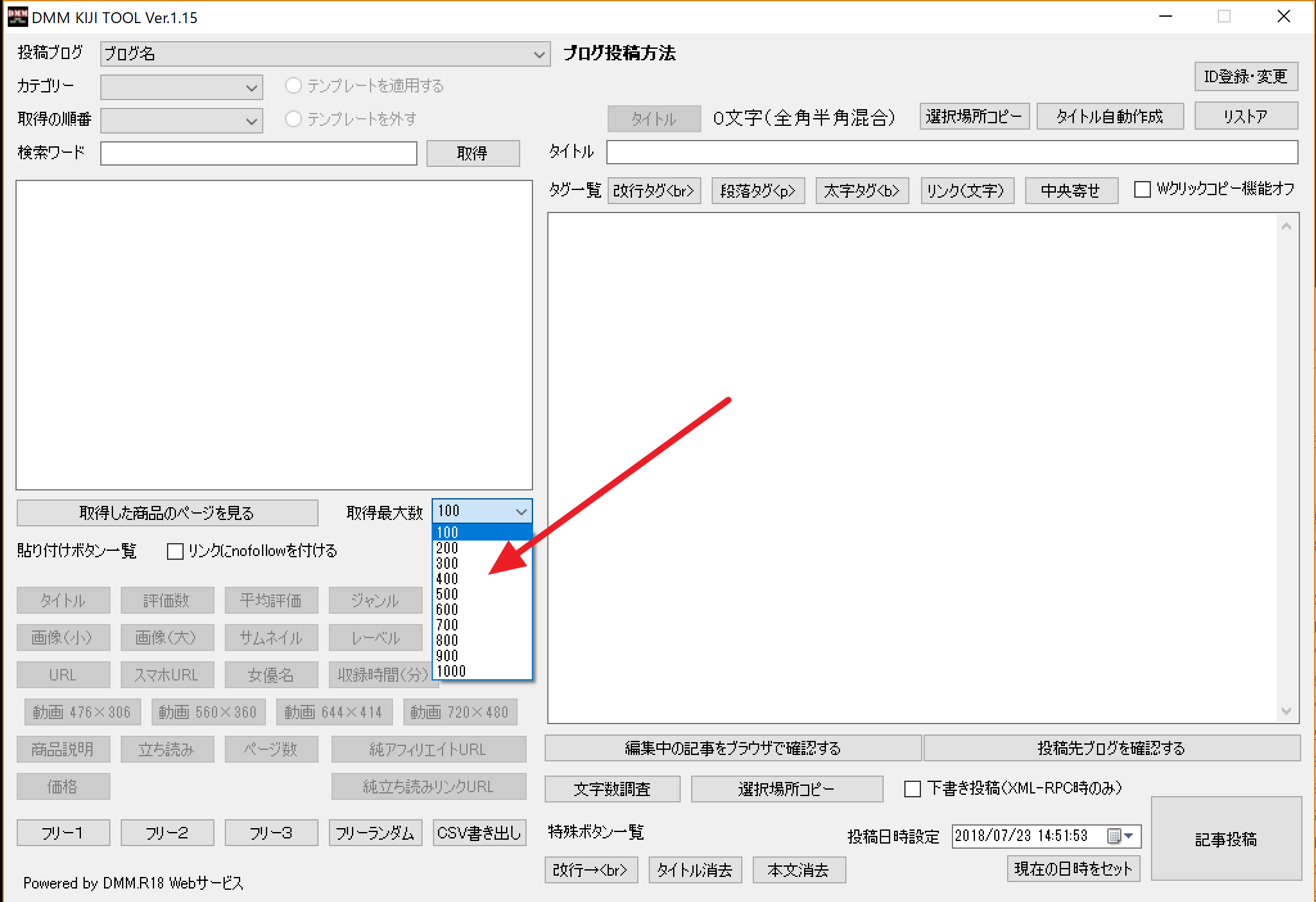This screenshot has height=902, width=1316.
Task: Click the acquired products list box
Action: [274, 335]
